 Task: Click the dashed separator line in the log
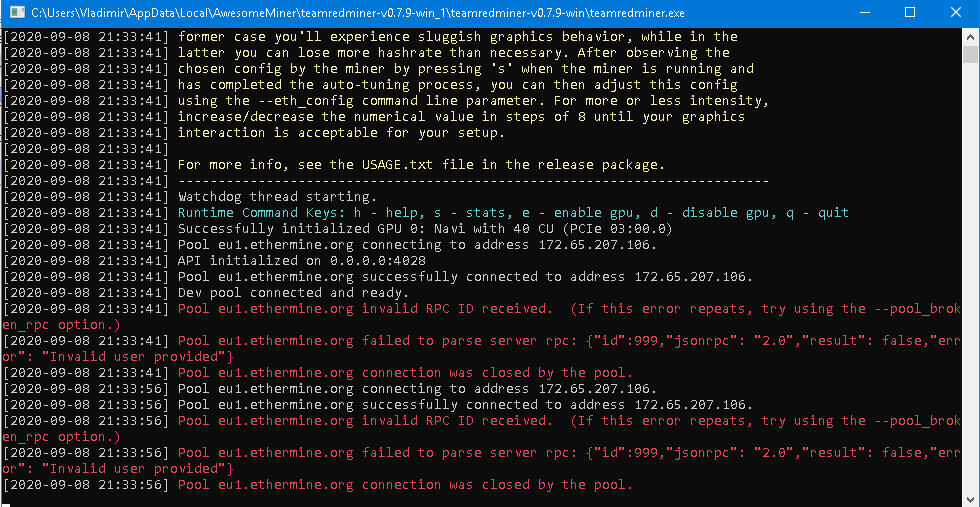tap(473, 181)
